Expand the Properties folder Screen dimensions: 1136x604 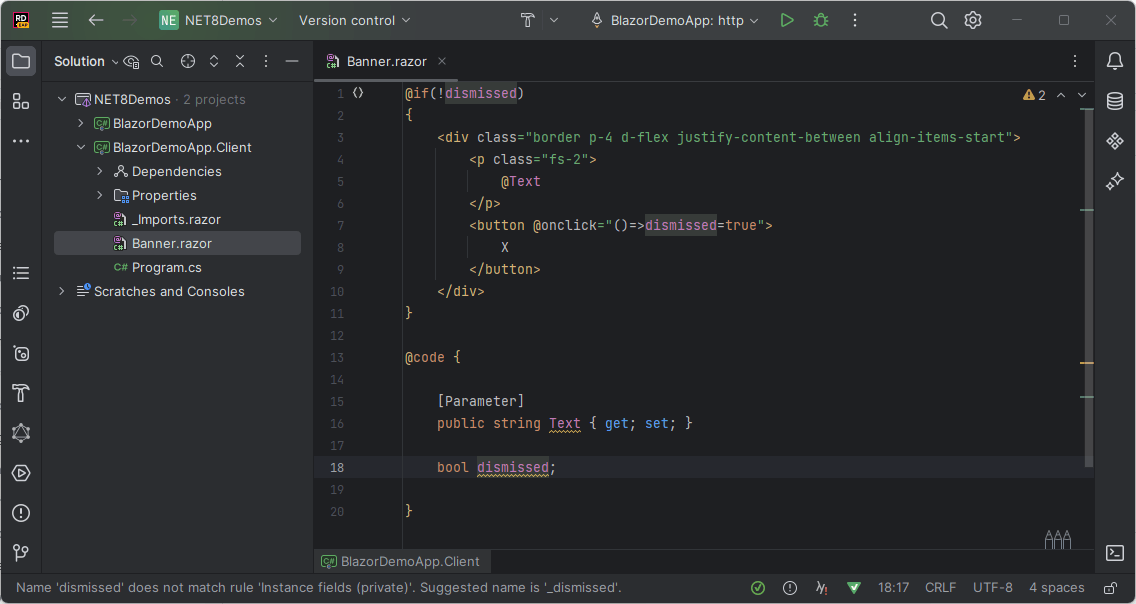tap(100, 195)
